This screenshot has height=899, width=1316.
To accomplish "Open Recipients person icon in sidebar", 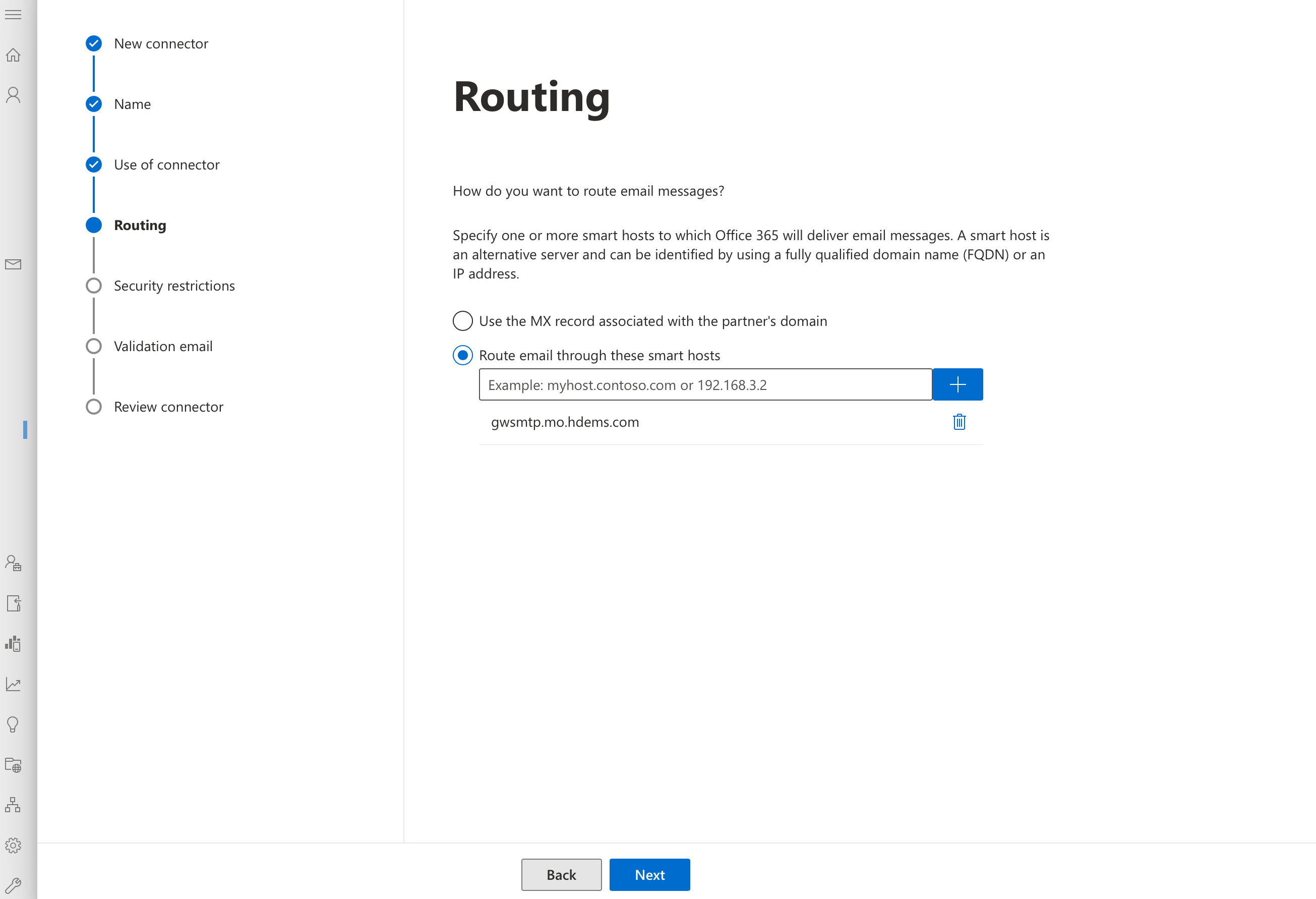I will (x=13, y=95).
